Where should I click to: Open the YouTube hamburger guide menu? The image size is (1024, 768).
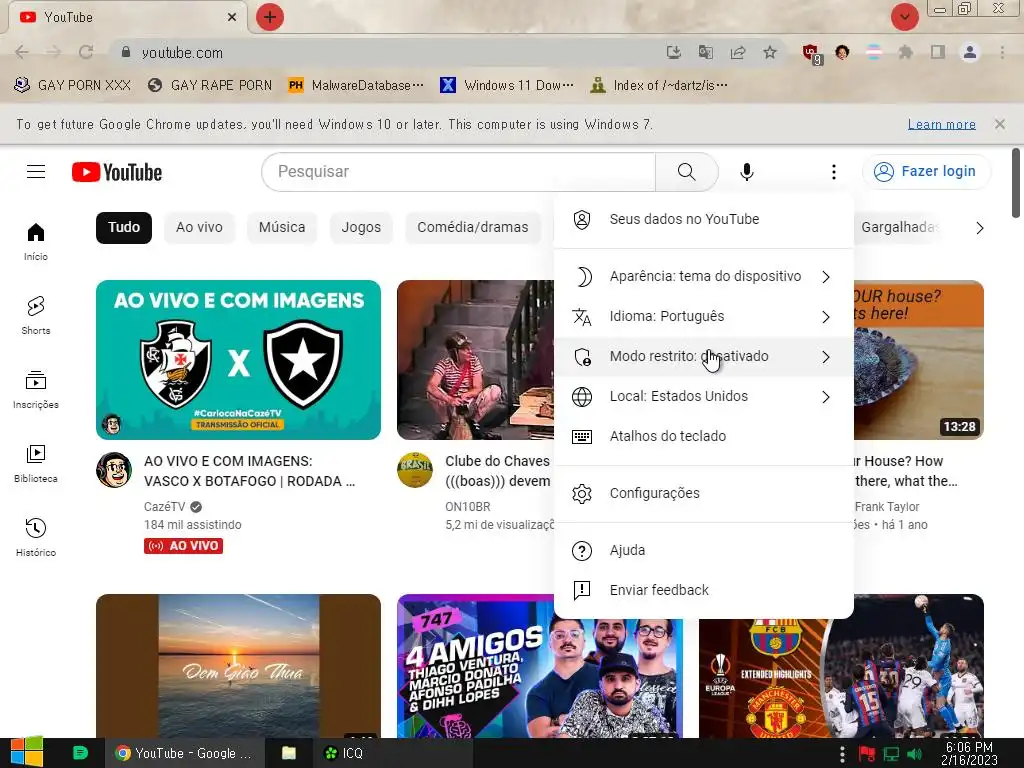tap(36, 172)
